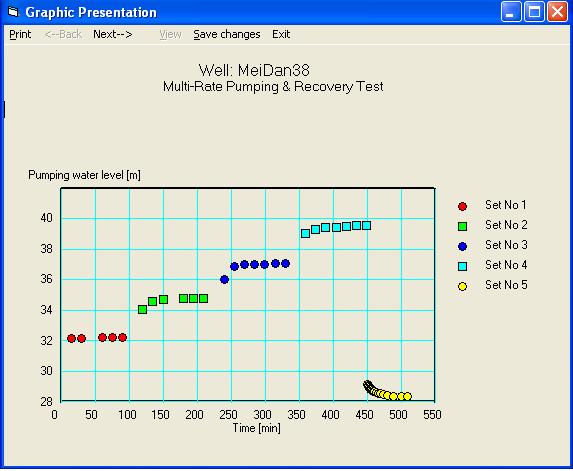Click the last cyan square at 450 minutes
The height and width of the screenshot is (471, 573).
[367, 225]
